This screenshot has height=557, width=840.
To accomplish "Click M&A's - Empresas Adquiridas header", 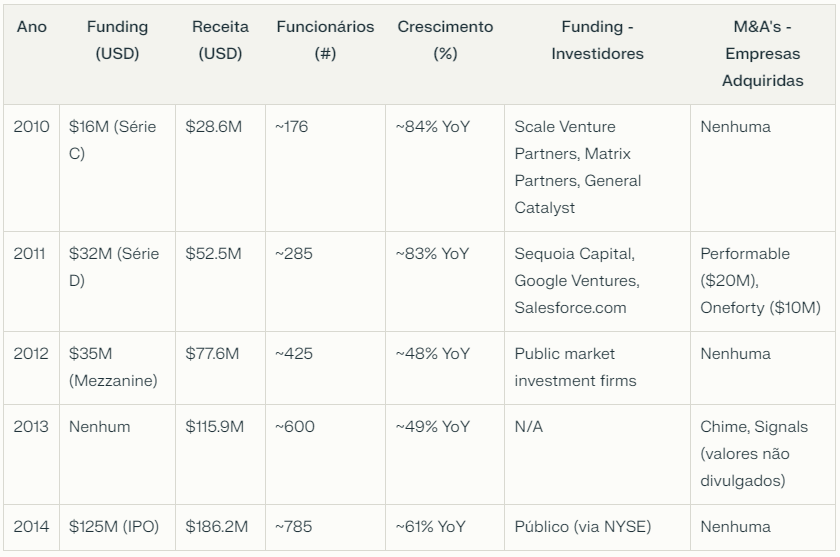I will 762,53.
